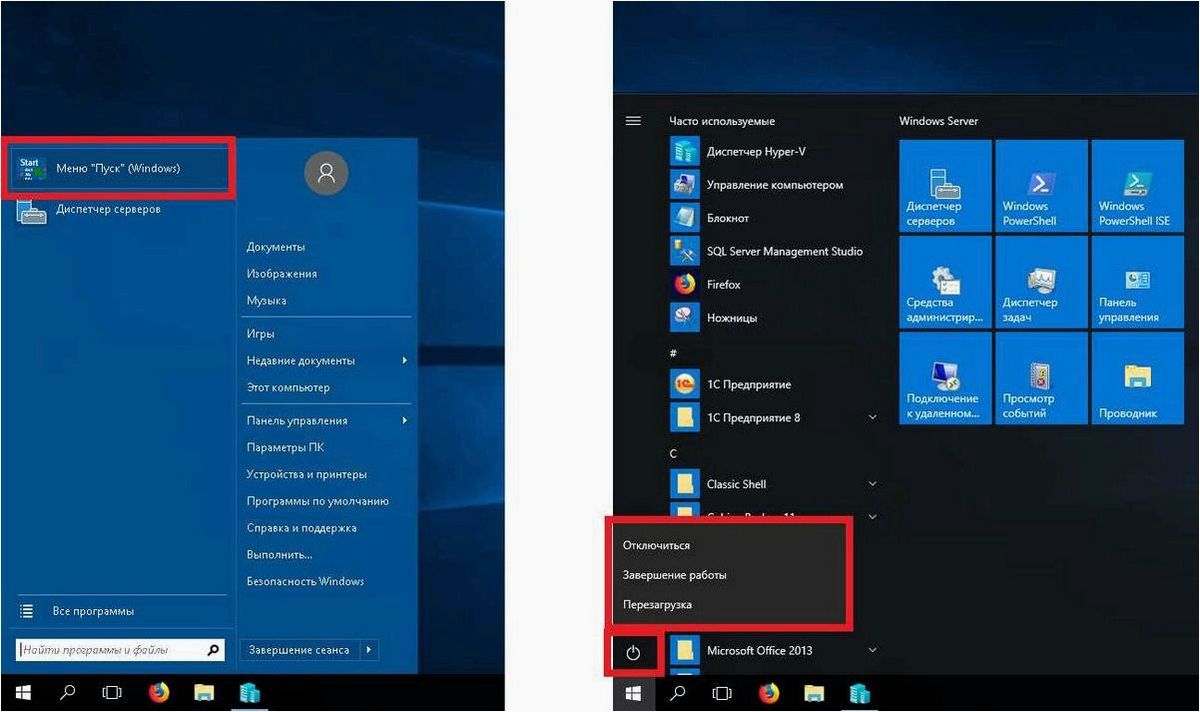Screen dimensions: 1200x712
Task: Open the Windows PowerShell tile
Action: (x=1041, y=186)
